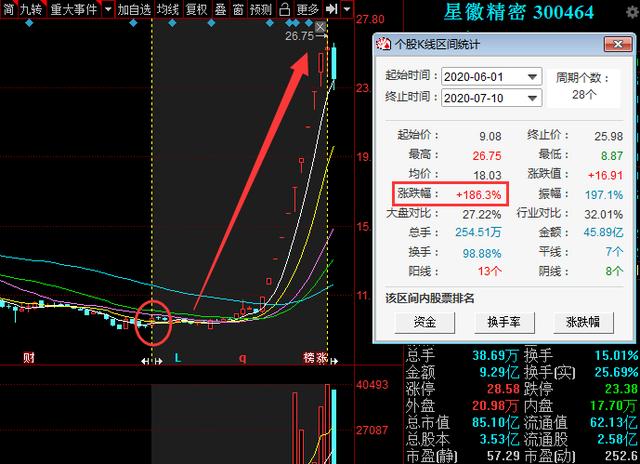Click the jump-to-end arrow icon

(331, 9)
